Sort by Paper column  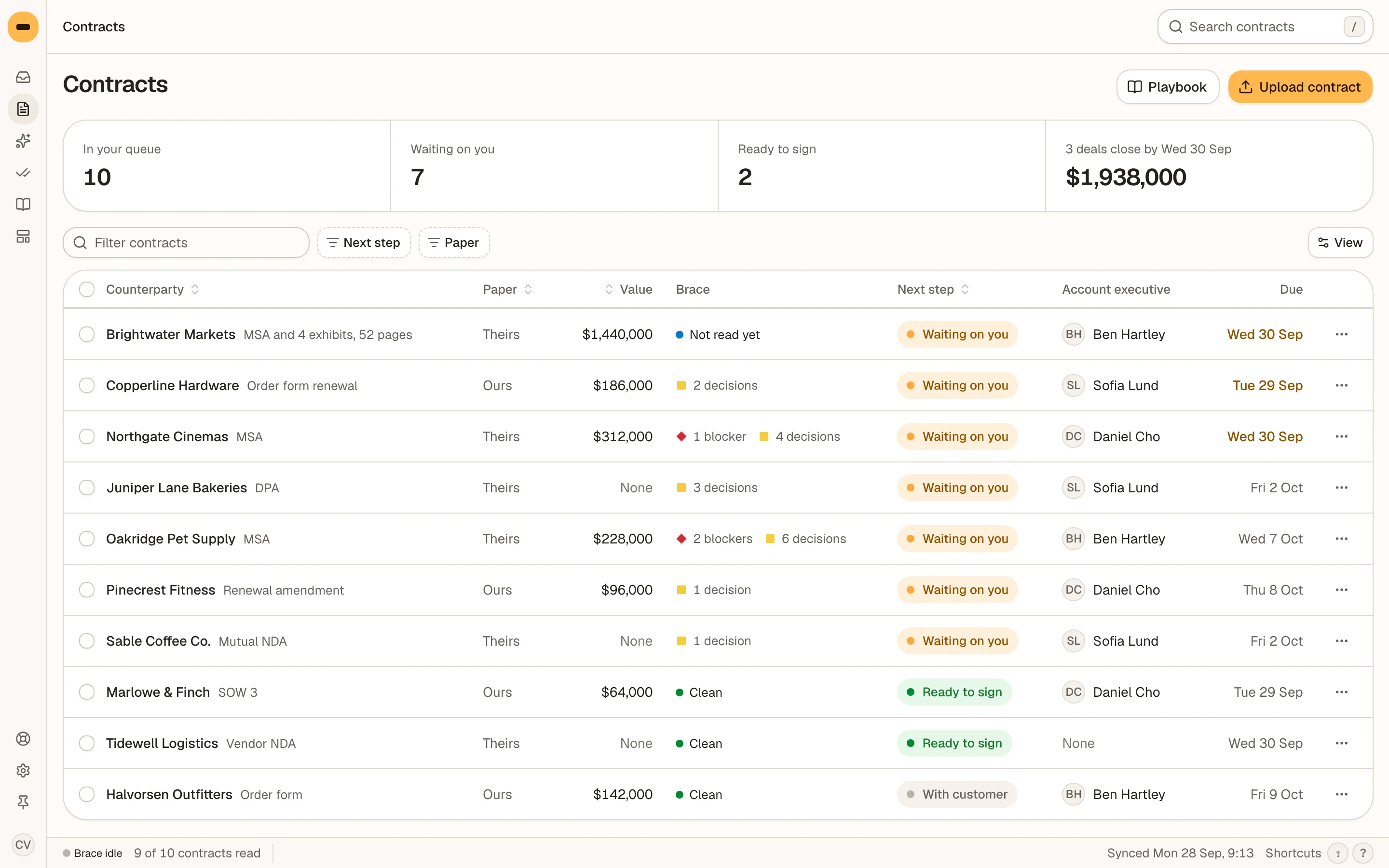(507, 289)
